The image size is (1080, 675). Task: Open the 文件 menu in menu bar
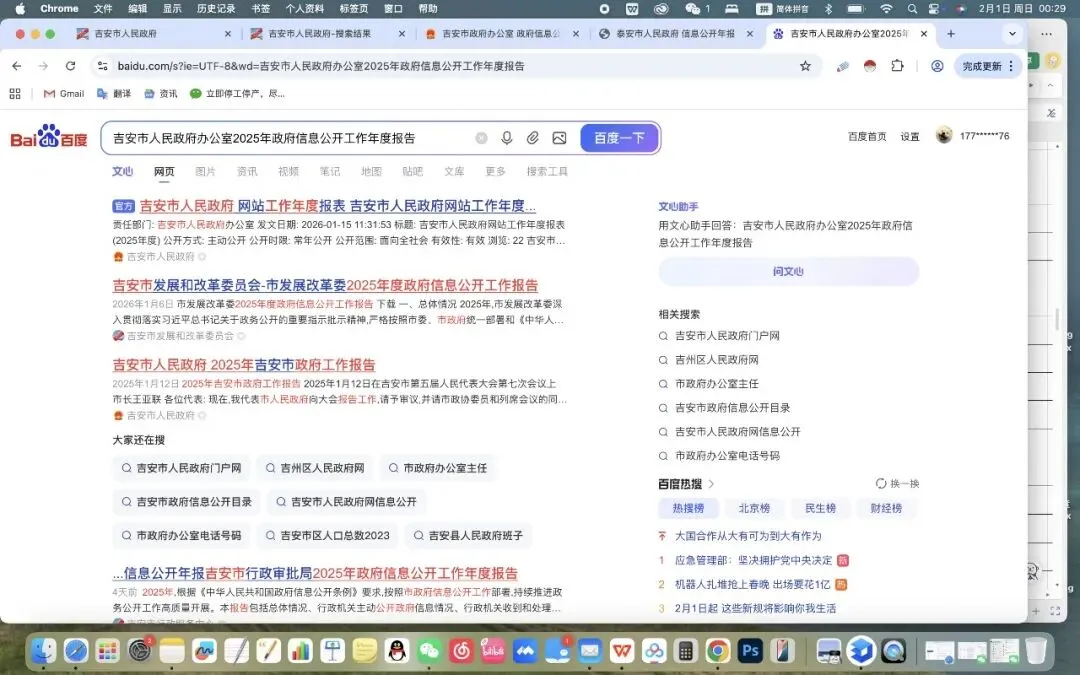[103, 9]
